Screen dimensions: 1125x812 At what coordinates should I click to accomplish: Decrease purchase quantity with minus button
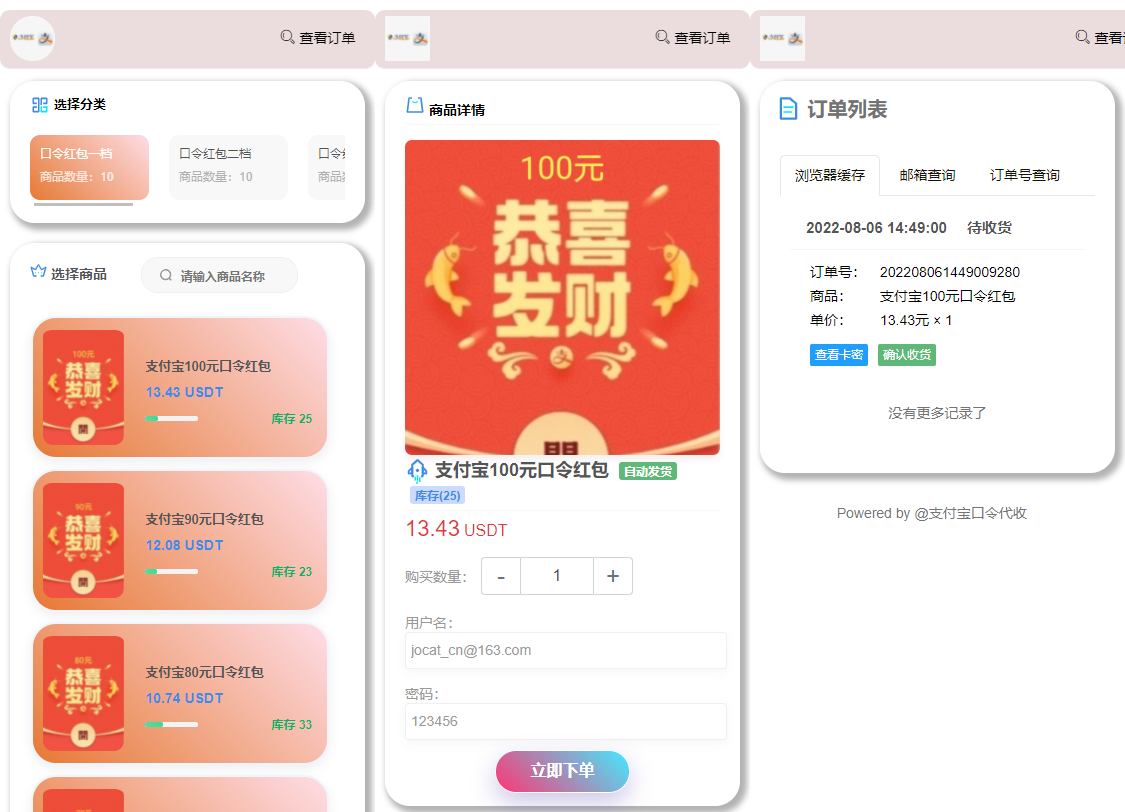click(501, 576)
